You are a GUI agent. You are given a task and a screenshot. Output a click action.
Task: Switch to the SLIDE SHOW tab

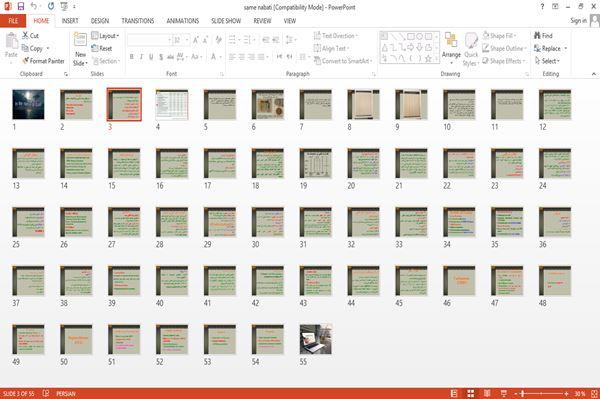tap(226, 21)
